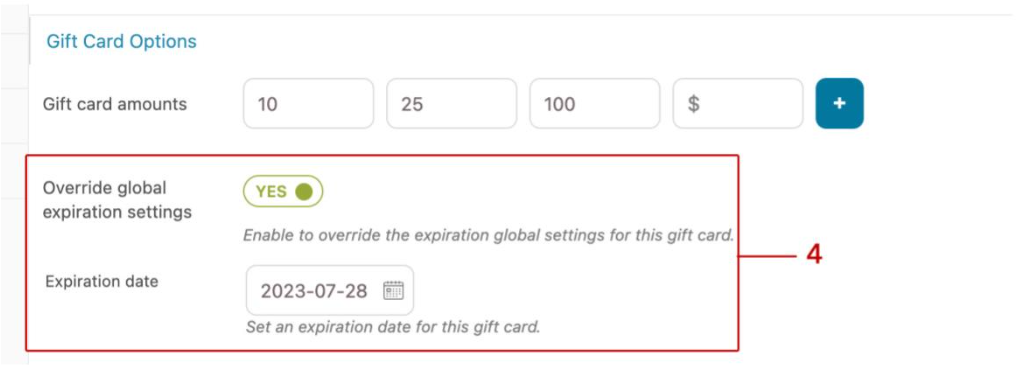Click the red number 4 annotation
1016x365 pixels.
[x=814, y=255]
